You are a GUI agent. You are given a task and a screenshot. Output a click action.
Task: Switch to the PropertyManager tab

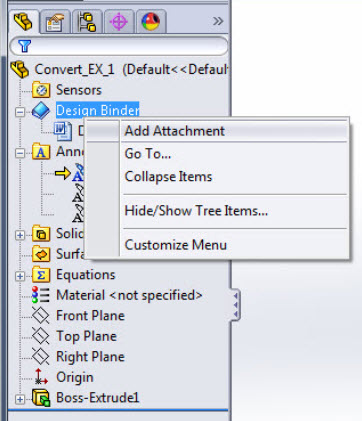coord(55,22)
